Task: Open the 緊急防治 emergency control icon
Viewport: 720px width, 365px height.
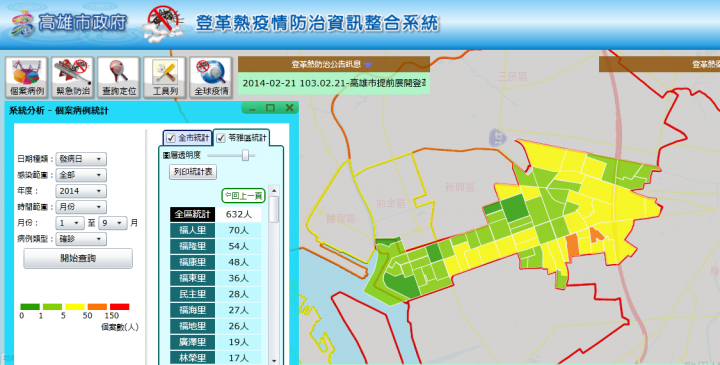Action: (x=73, y=77)
